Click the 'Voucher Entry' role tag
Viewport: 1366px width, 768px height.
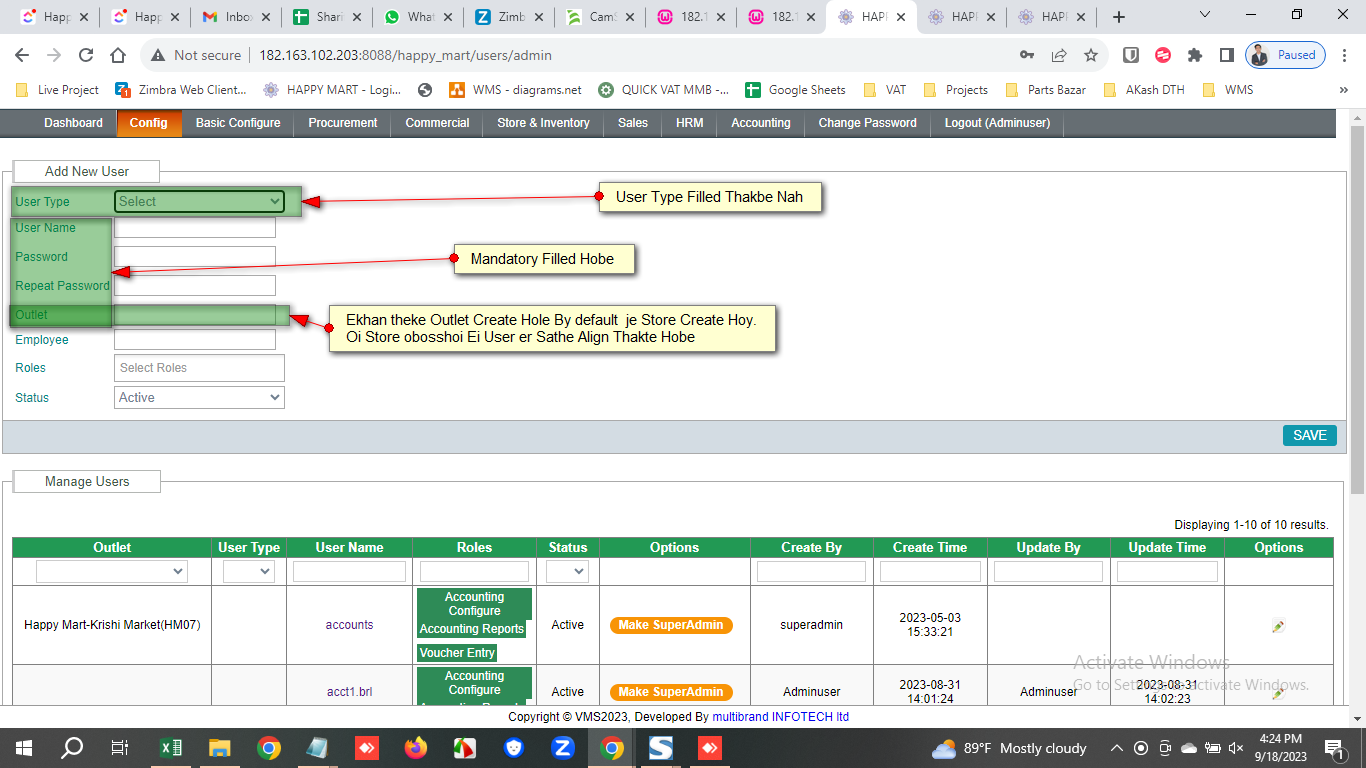pos(457,653)
